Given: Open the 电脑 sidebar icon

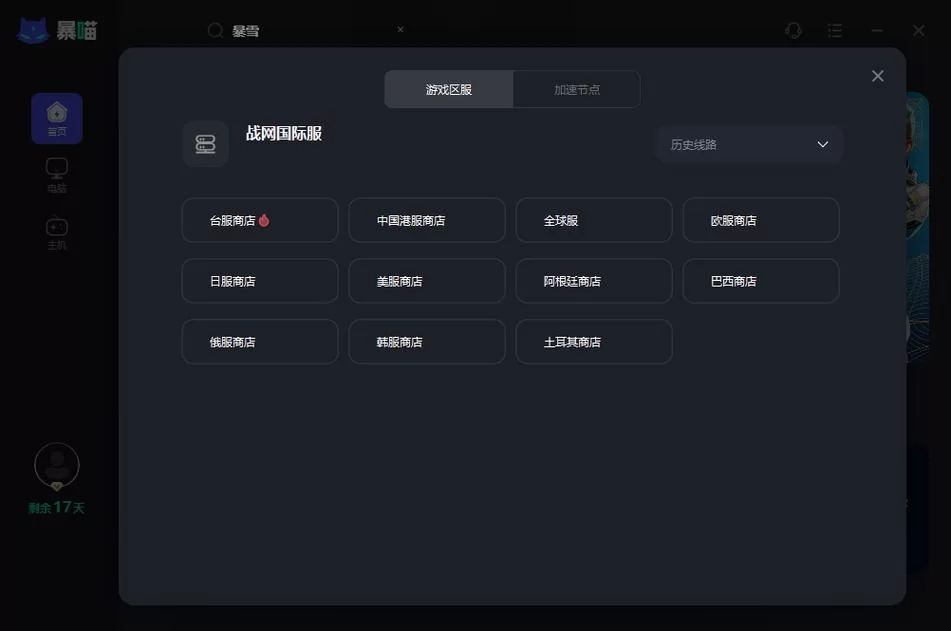Looking at the screenshot, I should (57, 175).
